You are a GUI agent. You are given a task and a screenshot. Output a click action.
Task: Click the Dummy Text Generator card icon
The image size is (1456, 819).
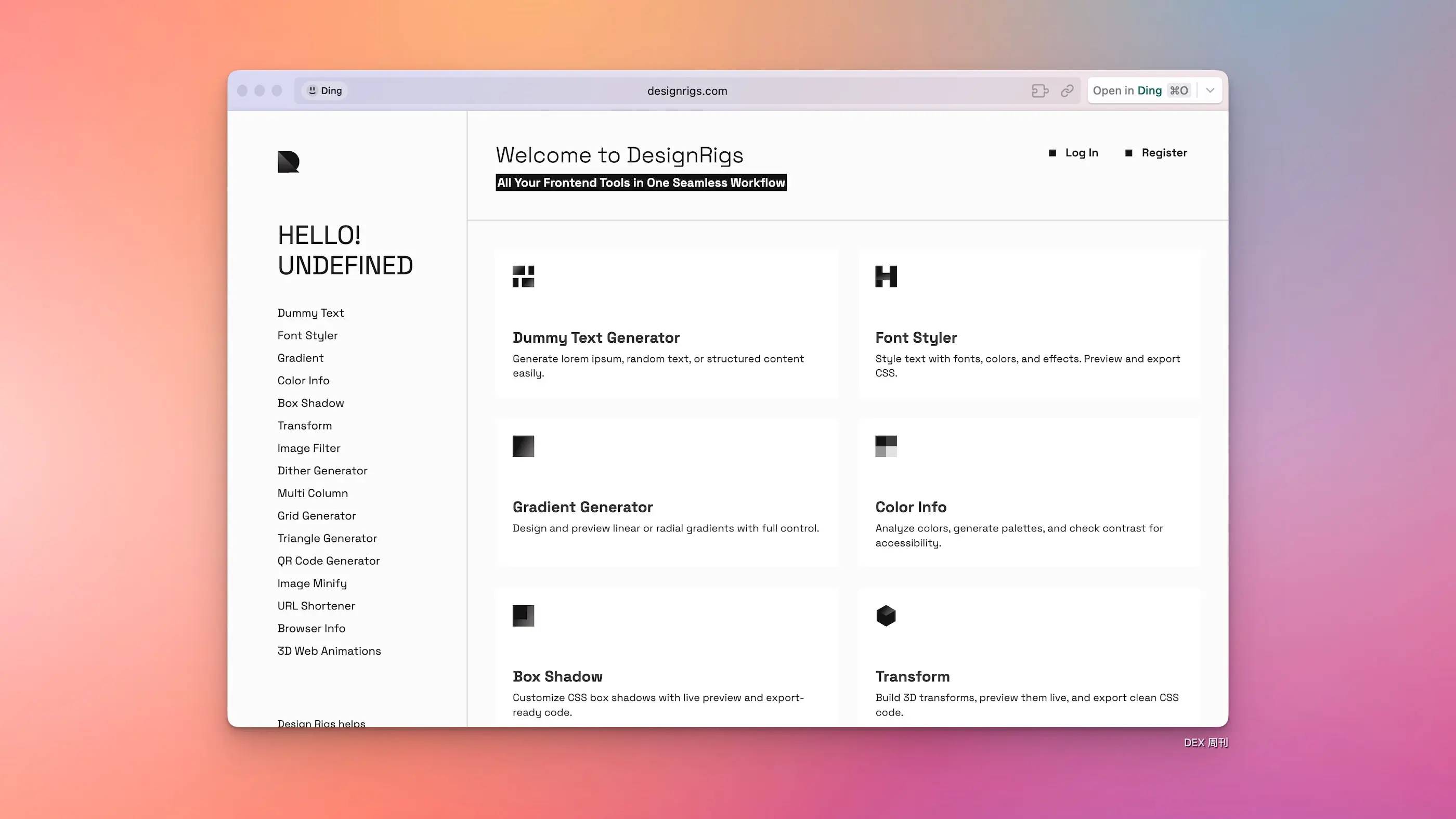click(523, 277)
